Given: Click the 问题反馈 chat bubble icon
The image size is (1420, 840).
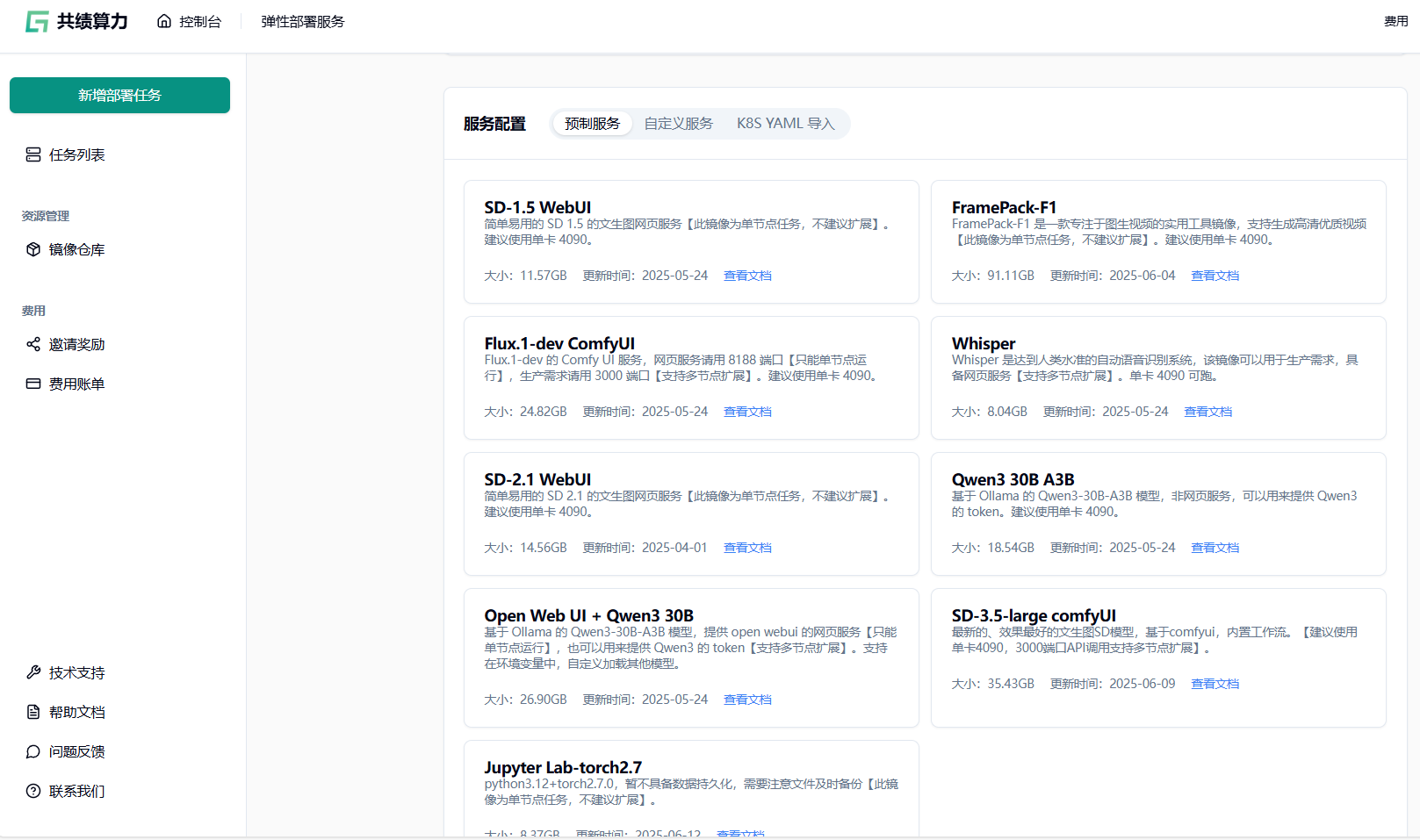Looking at the screenshot, I should pos(33,751).
